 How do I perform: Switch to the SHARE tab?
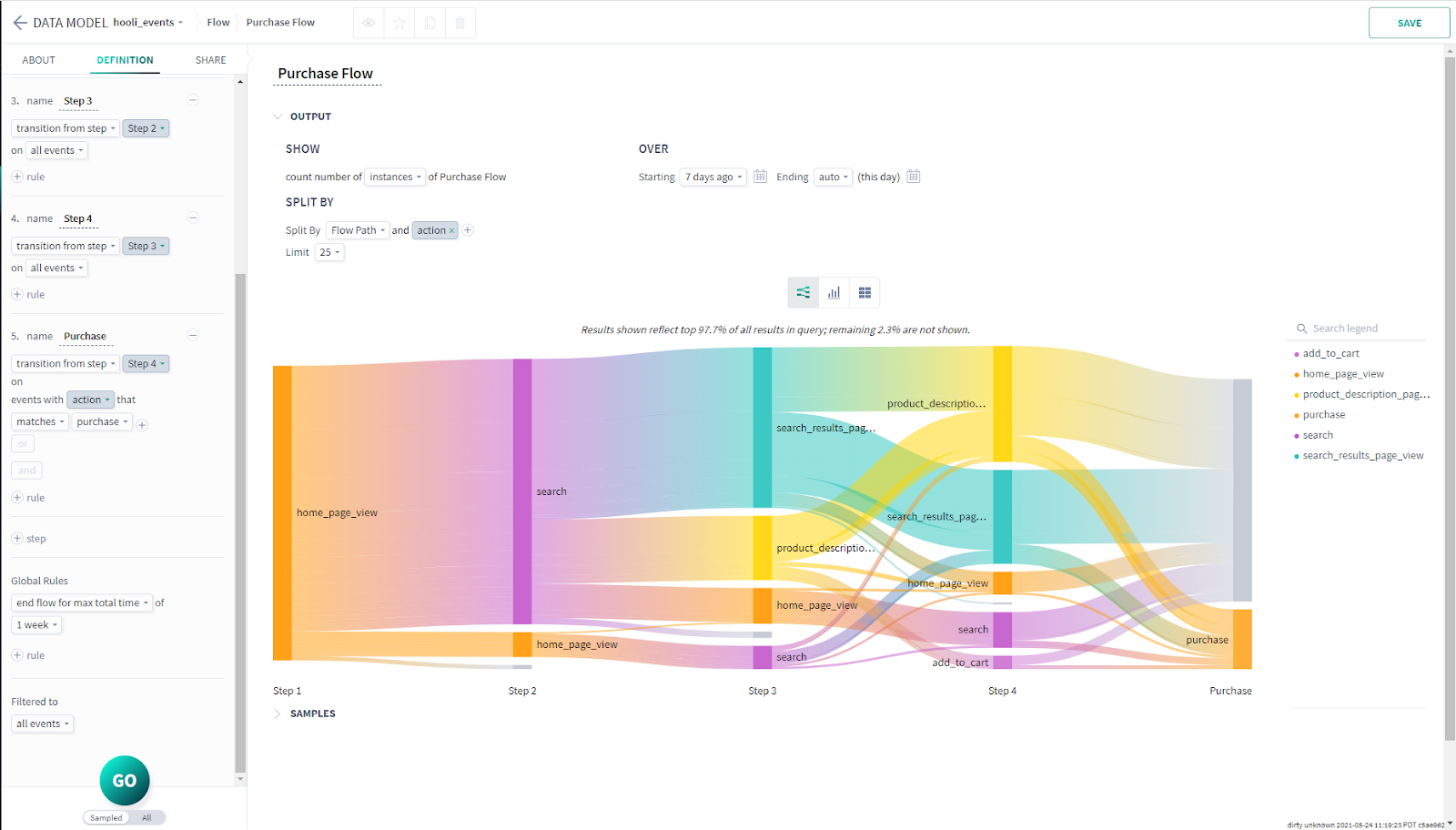(210, 60)
